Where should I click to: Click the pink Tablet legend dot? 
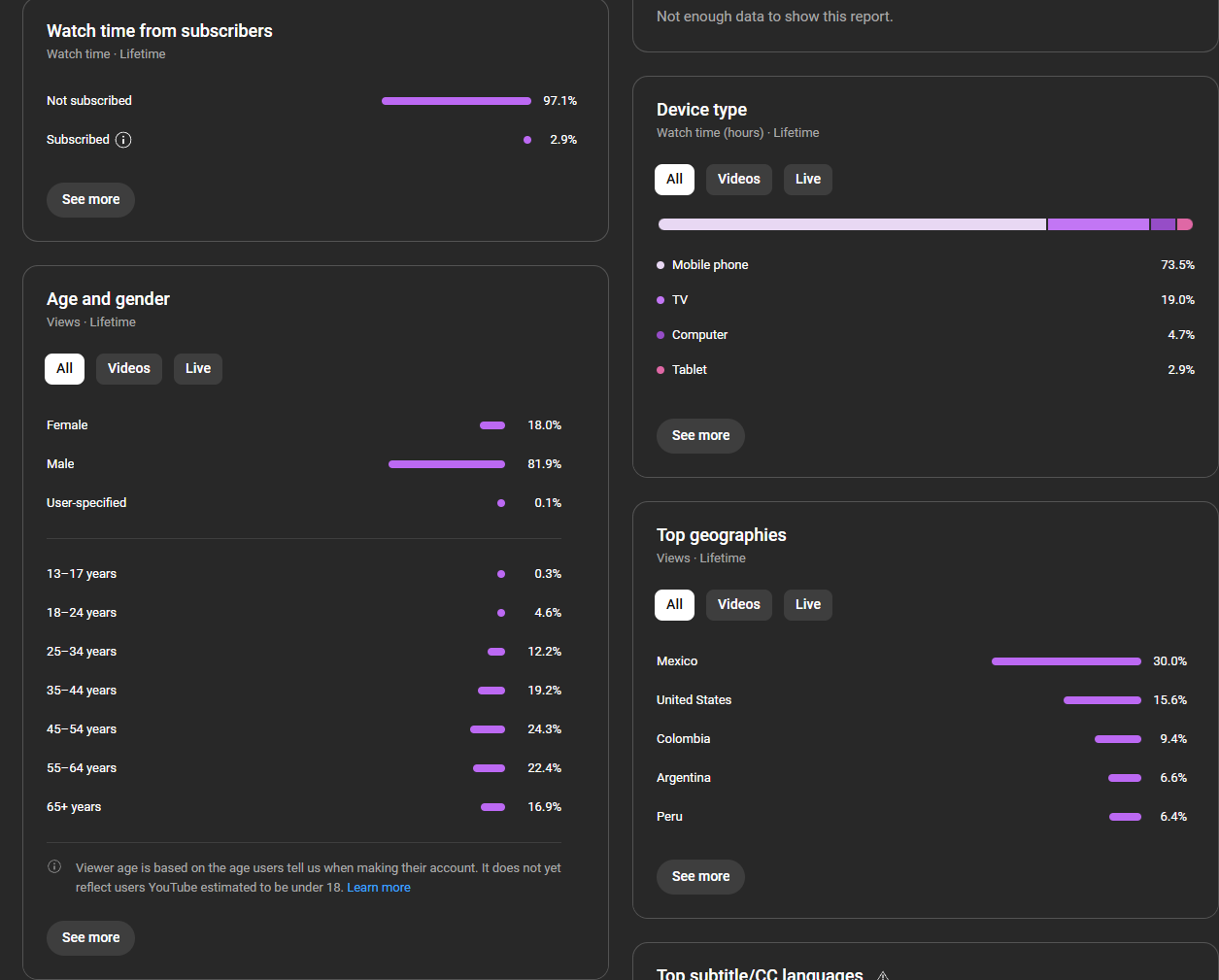click(x=660, y=370)
